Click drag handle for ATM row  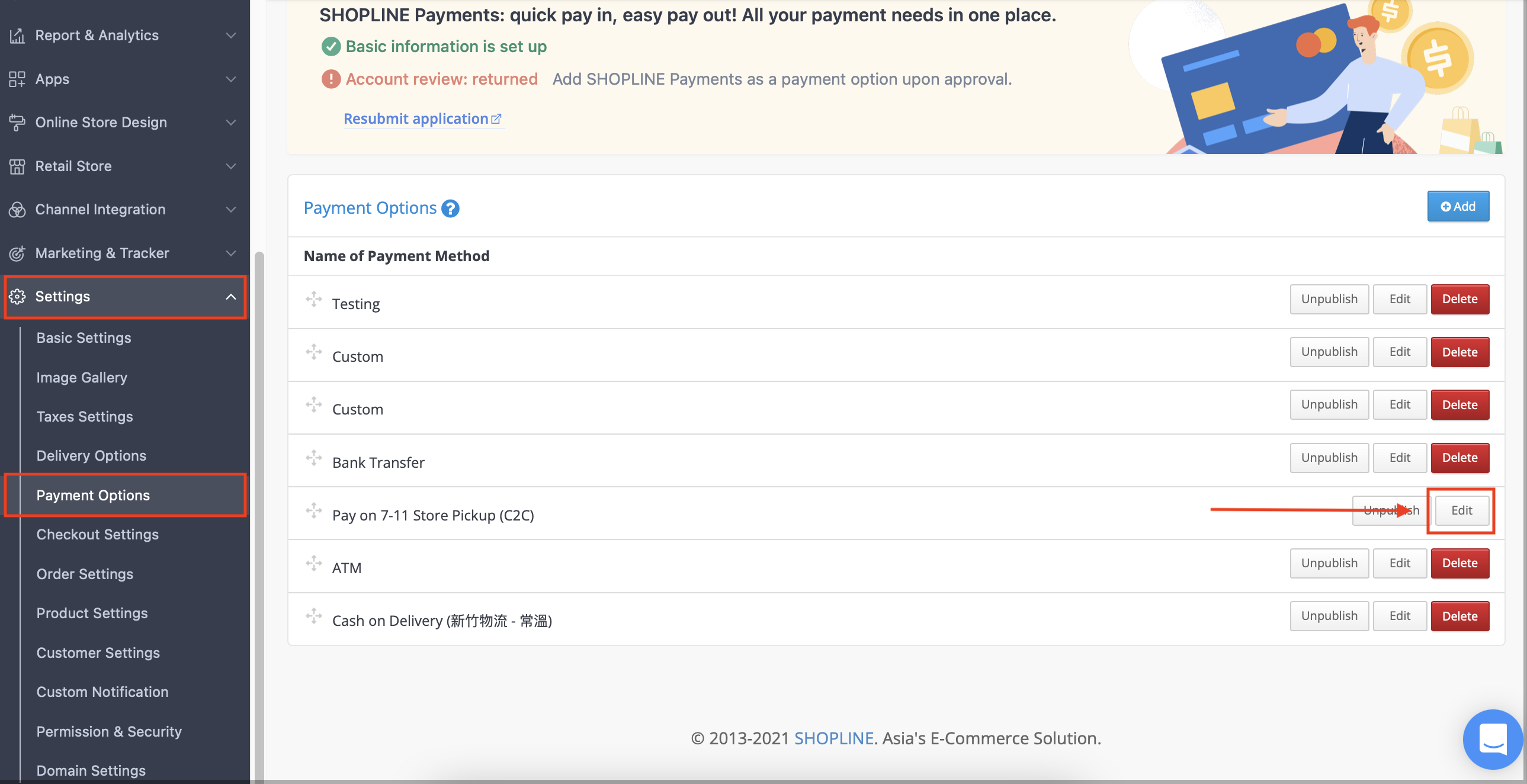313,563
